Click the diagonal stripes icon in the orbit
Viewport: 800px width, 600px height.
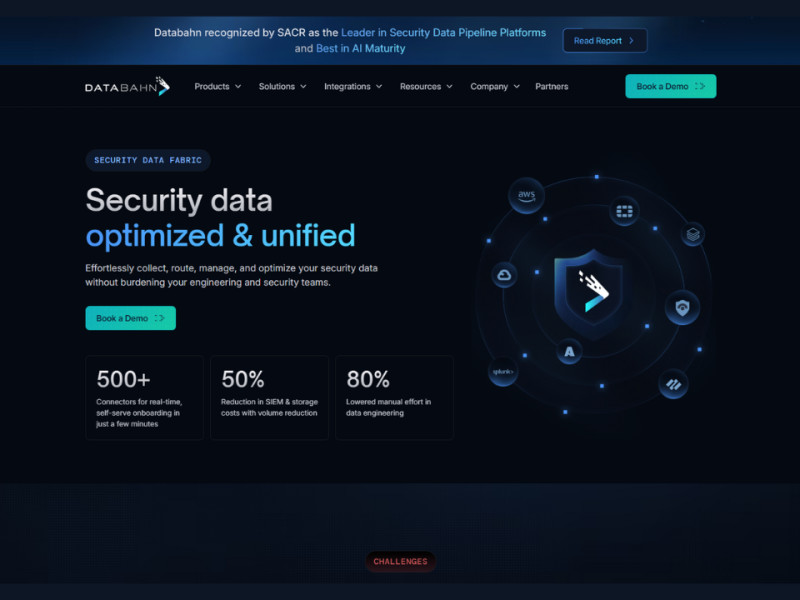coord(673,384)
